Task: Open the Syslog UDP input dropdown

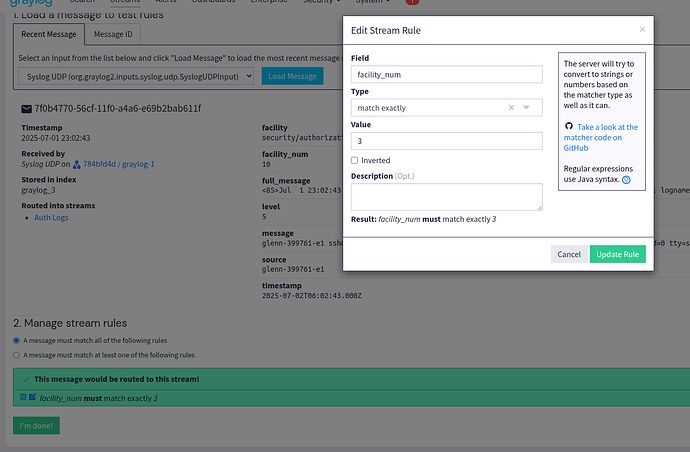Action: click(x=136, y=76)
